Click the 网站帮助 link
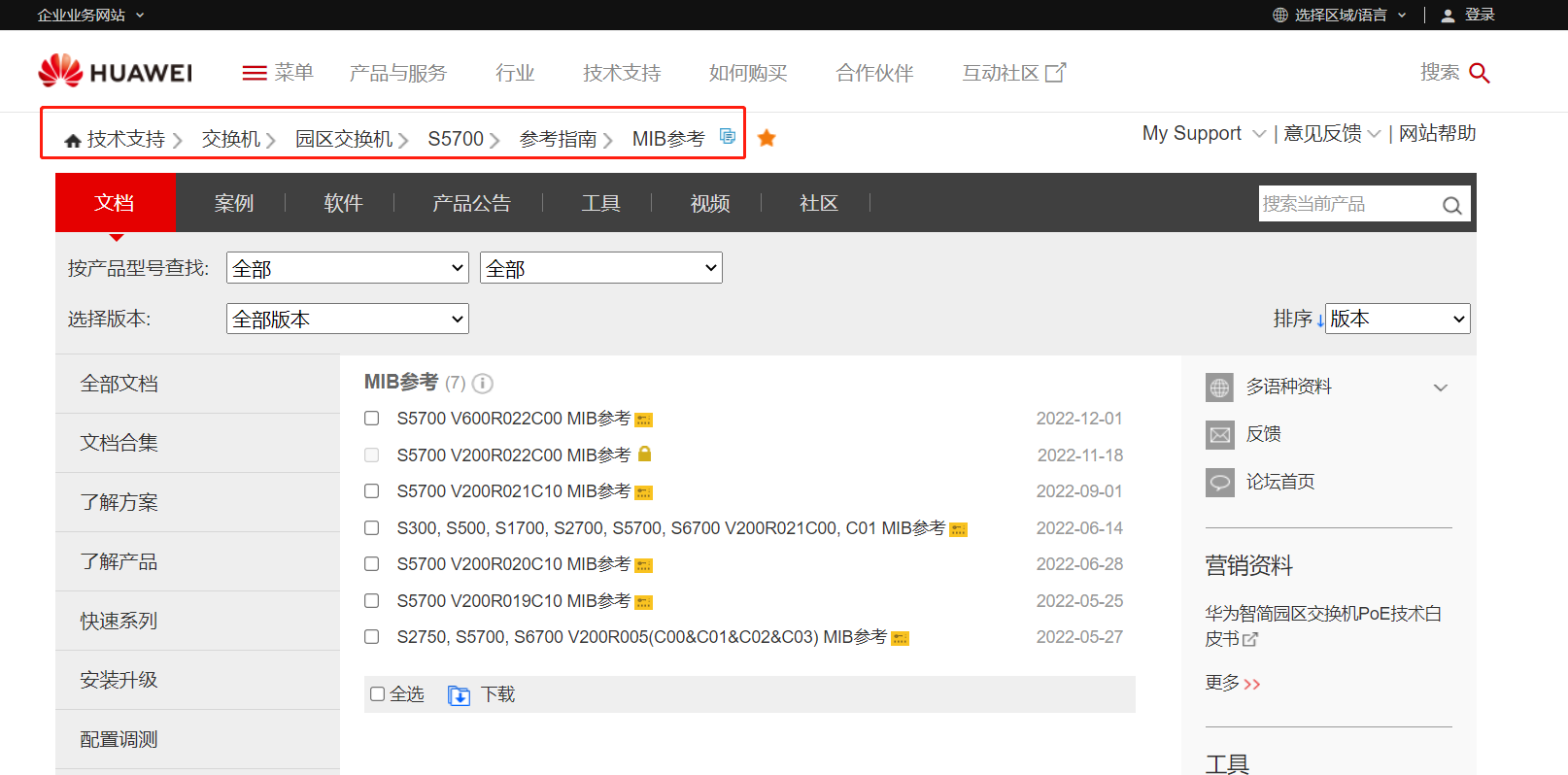Viewport: 1568px width, 775px height. [x=1438, y=133]
